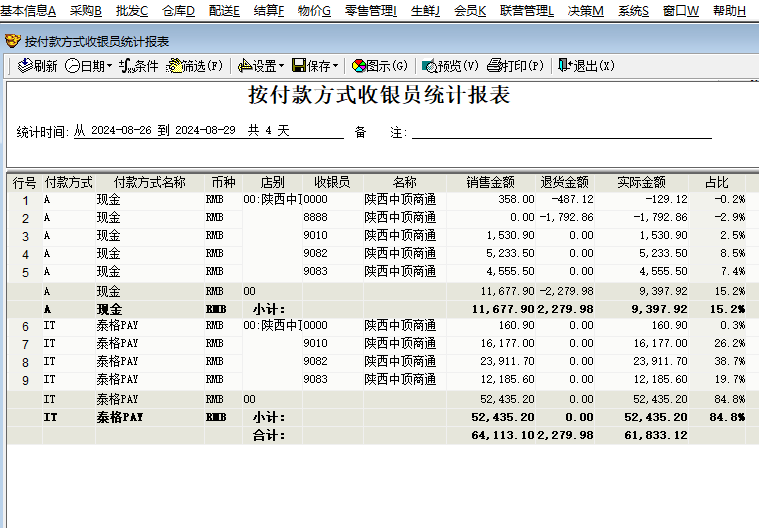Expand the 设置 settings dropdown
Image resolution: width=759 pixels, height=528 pixels.
pos(282,66)
